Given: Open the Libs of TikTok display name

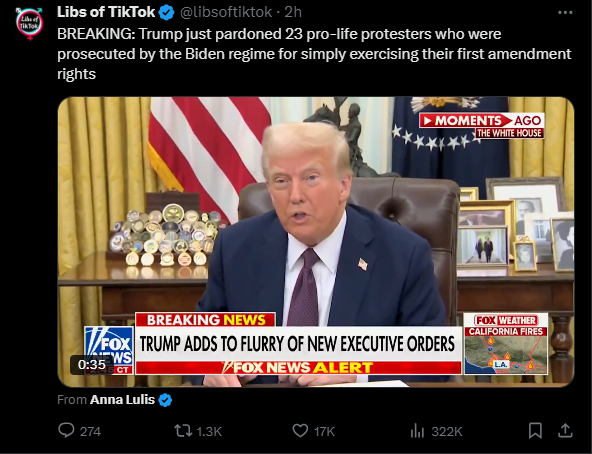Looking at the screenshot, I should click(x=106, y=12).
